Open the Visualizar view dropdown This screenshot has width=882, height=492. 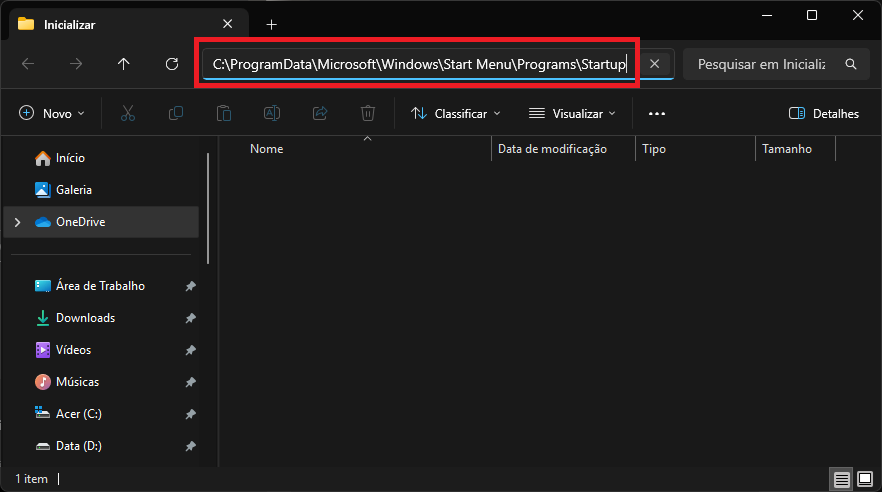click(x=572, y=114)
